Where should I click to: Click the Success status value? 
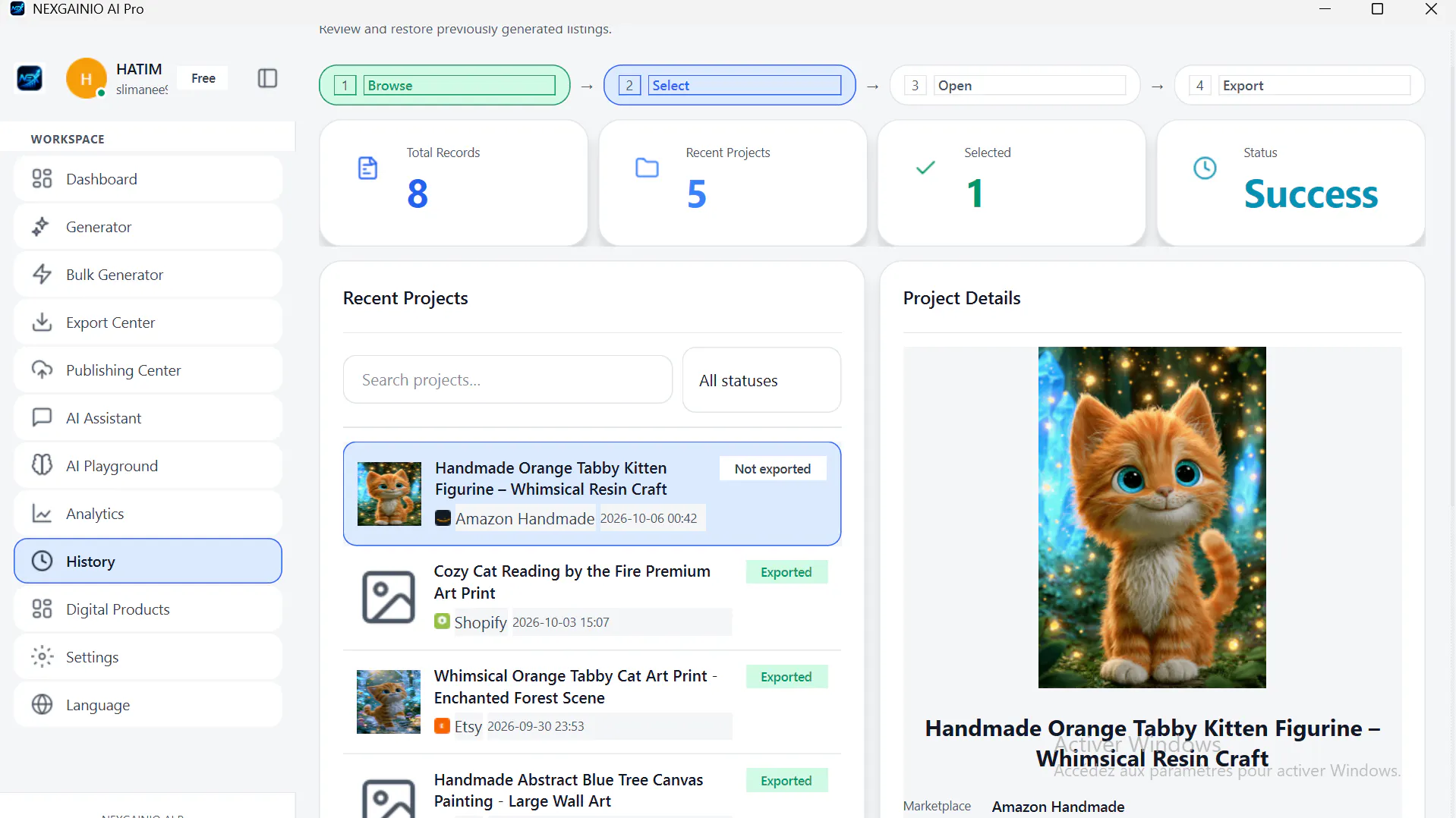(1311, 194)
